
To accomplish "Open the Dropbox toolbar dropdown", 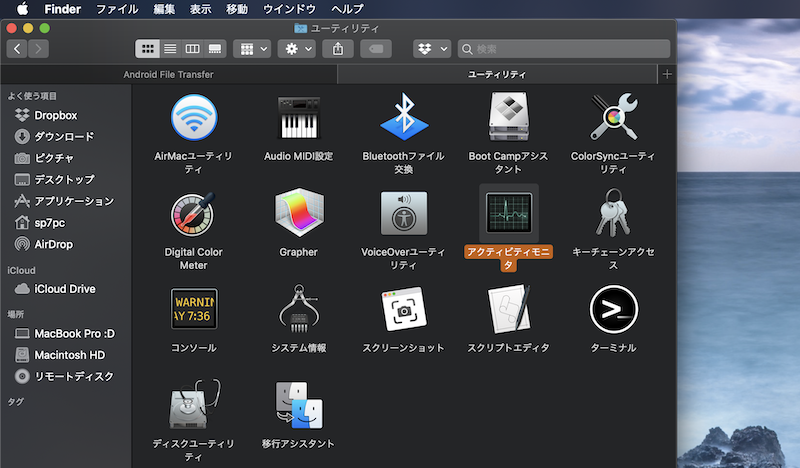I will (431, 48).
